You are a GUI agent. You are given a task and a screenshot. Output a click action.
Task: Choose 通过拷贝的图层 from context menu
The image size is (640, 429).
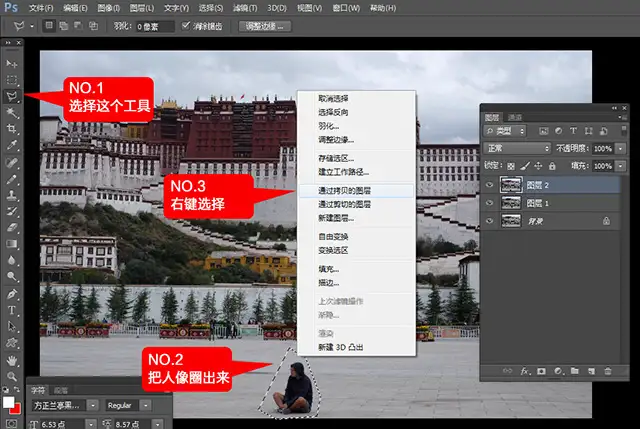[356, 191]
